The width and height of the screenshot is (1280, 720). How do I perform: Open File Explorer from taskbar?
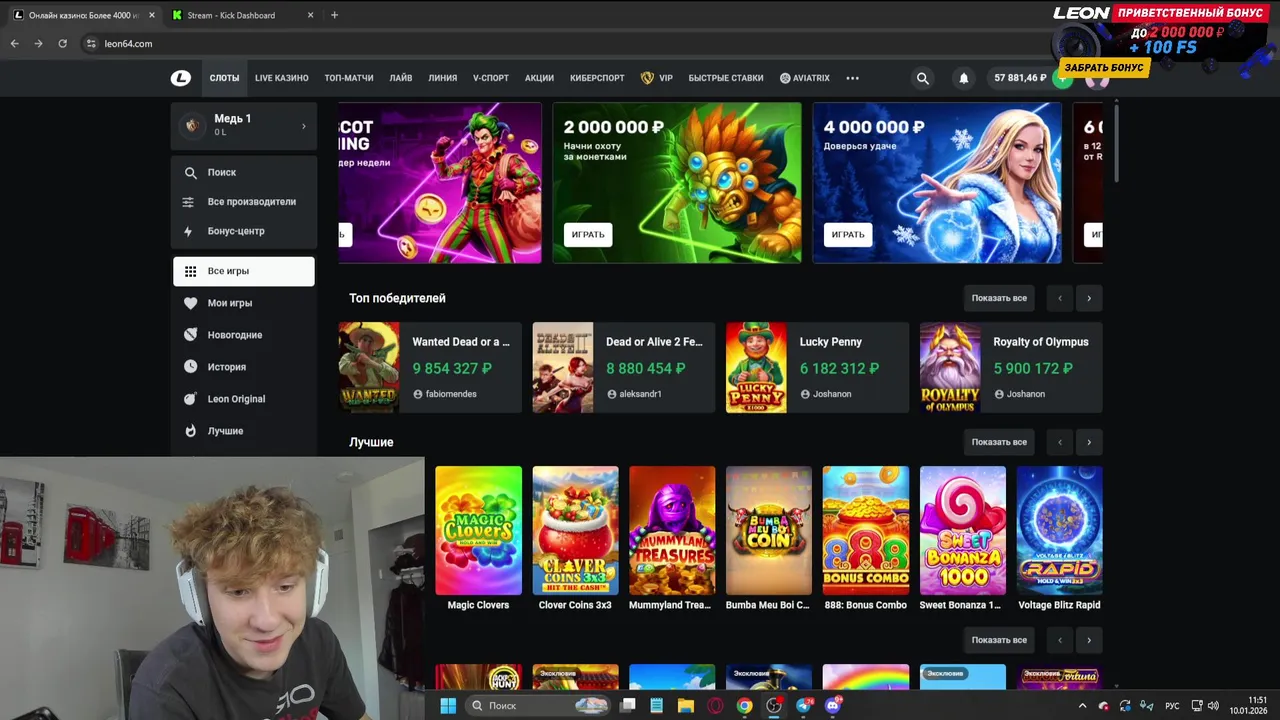(x=685, y=706)
